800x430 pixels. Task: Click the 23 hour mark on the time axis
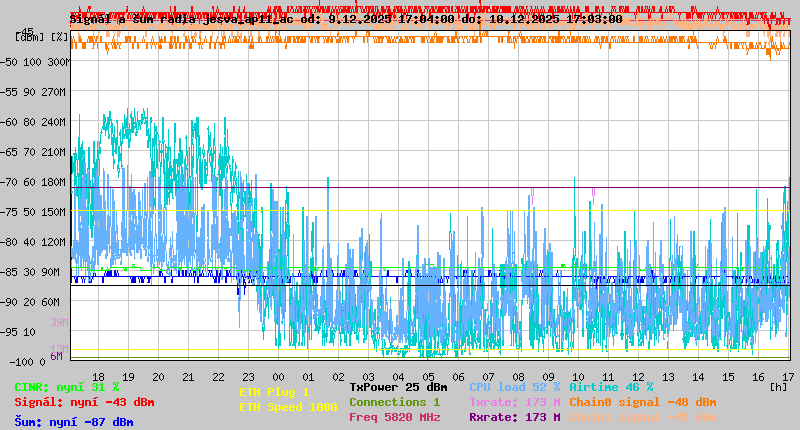click(x=248, y=377)
